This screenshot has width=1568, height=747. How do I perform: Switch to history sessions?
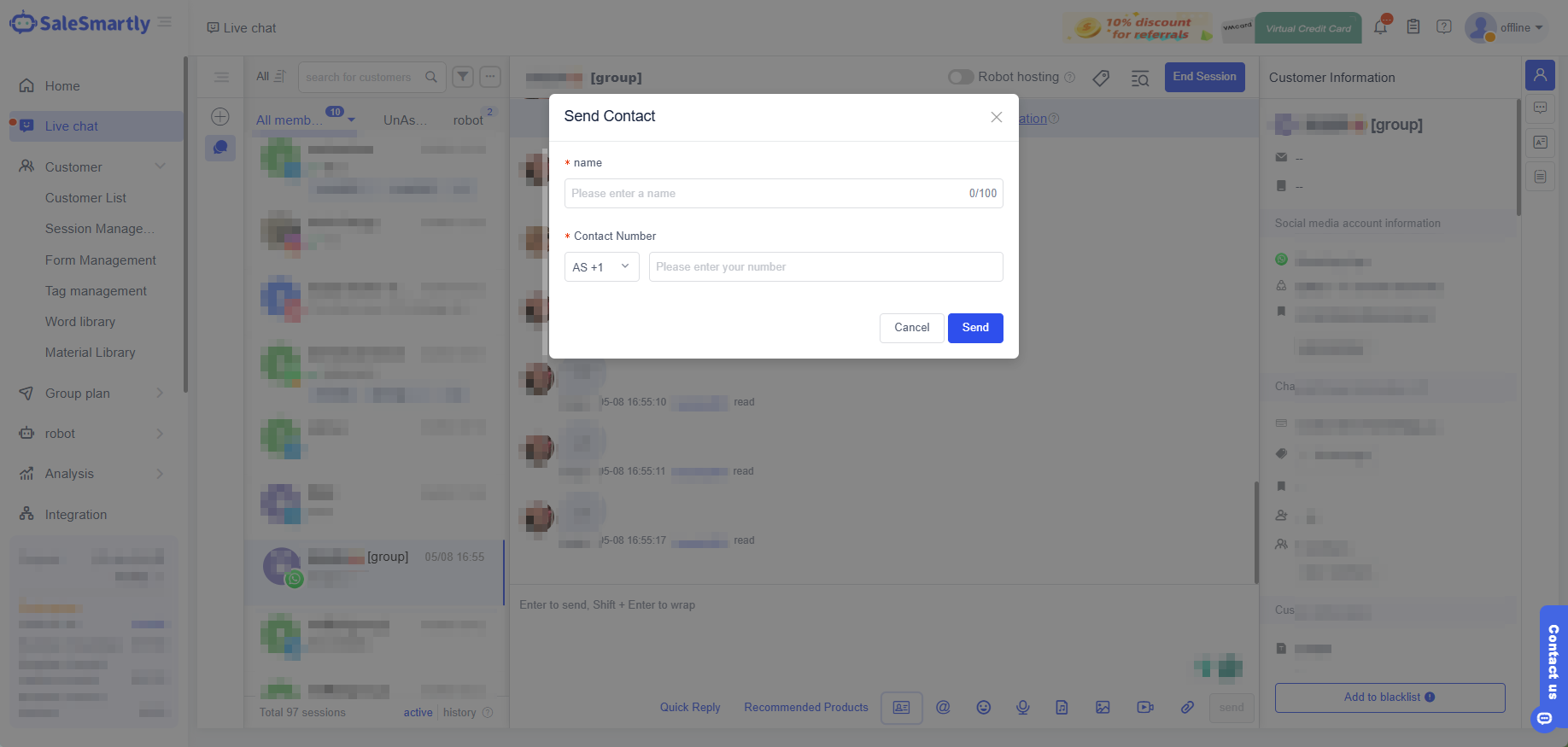[459, 713]
